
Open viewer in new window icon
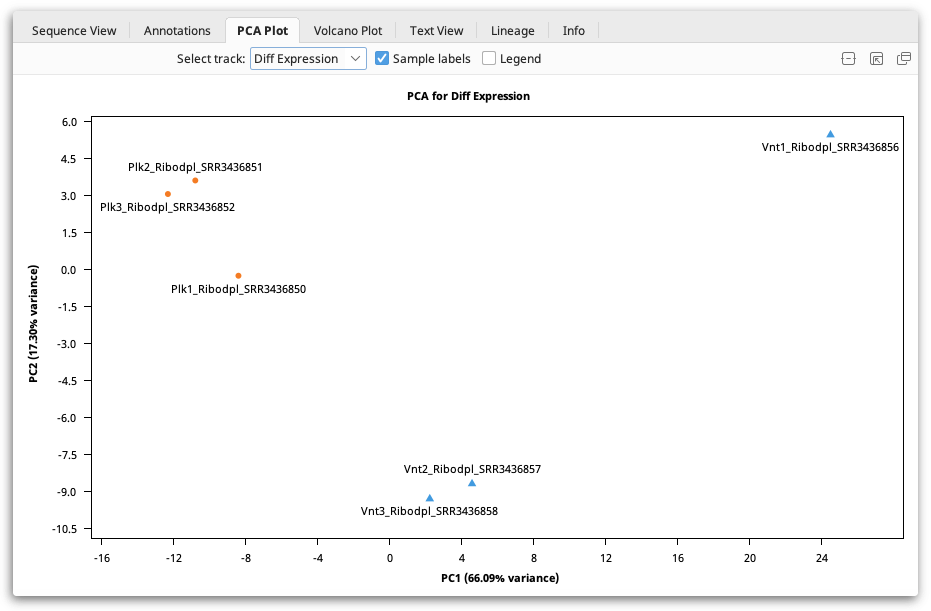pos(904,59)
